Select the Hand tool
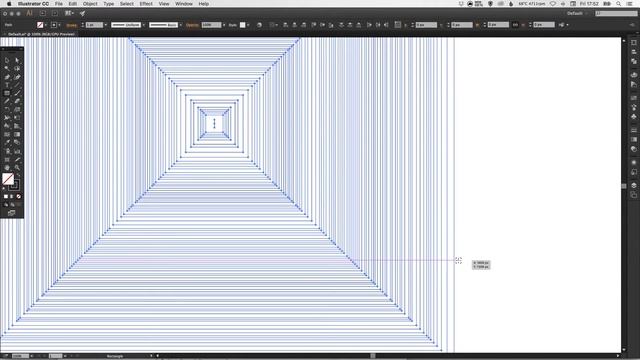 7,167
